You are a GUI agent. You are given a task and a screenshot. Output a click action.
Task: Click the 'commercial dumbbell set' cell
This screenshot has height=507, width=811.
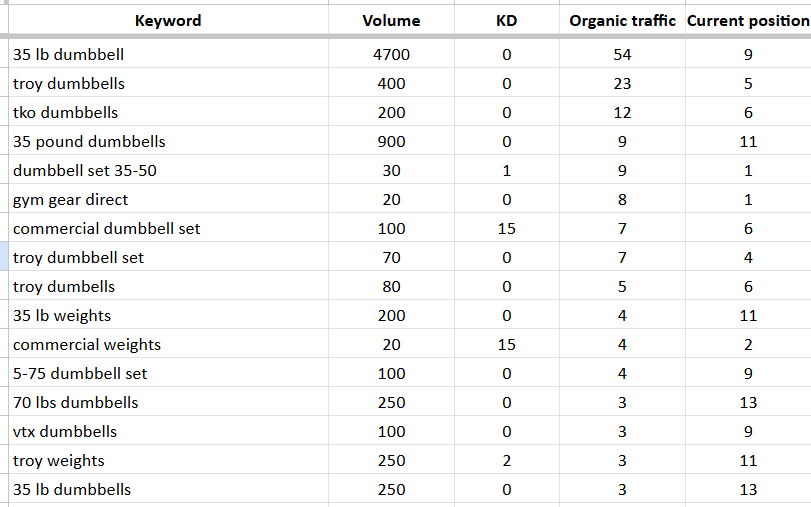[168, 228]
